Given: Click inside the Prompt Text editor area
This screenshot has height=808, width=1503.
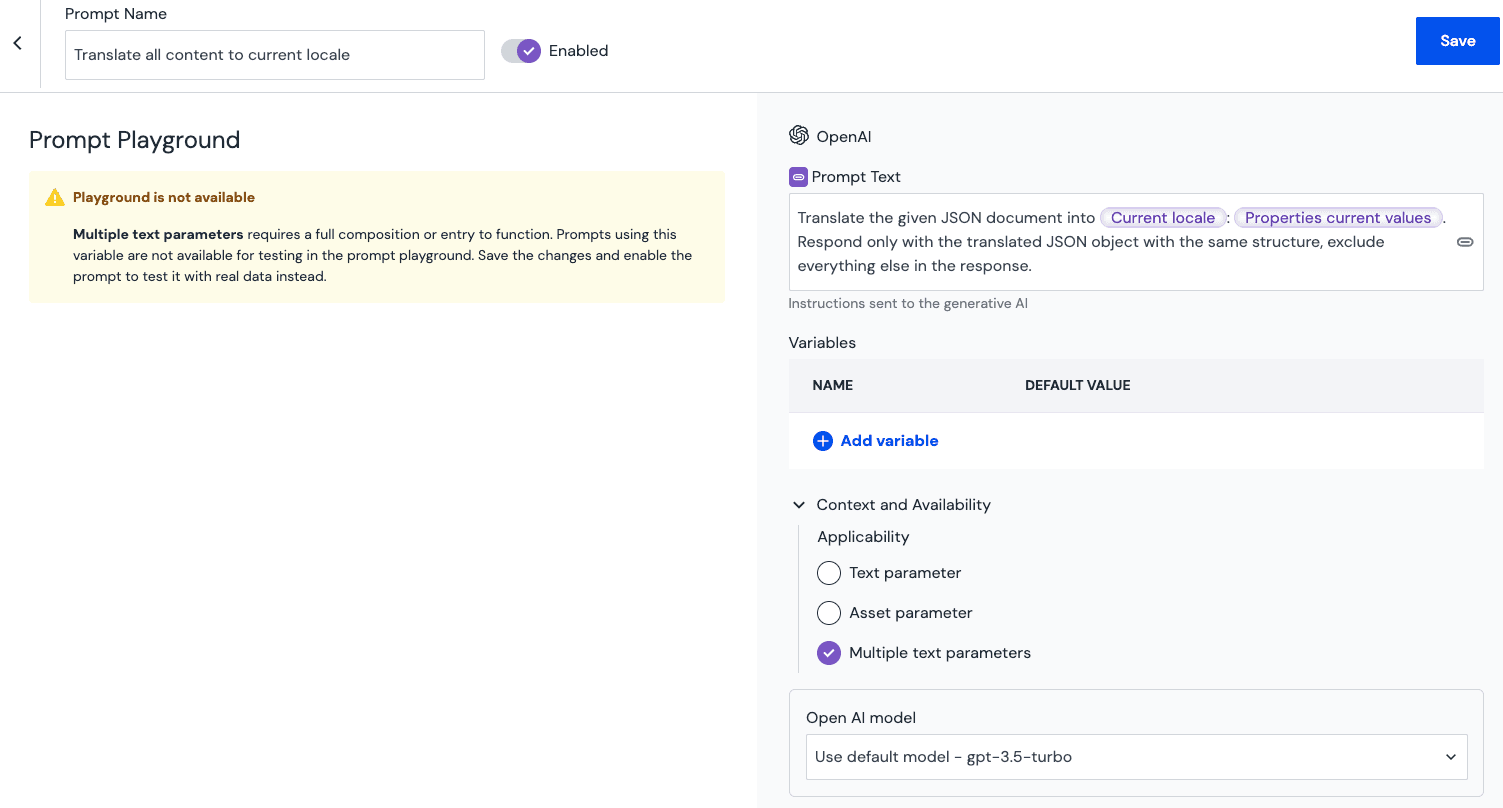Looking at the screenshot, I should coord(1100,266).
